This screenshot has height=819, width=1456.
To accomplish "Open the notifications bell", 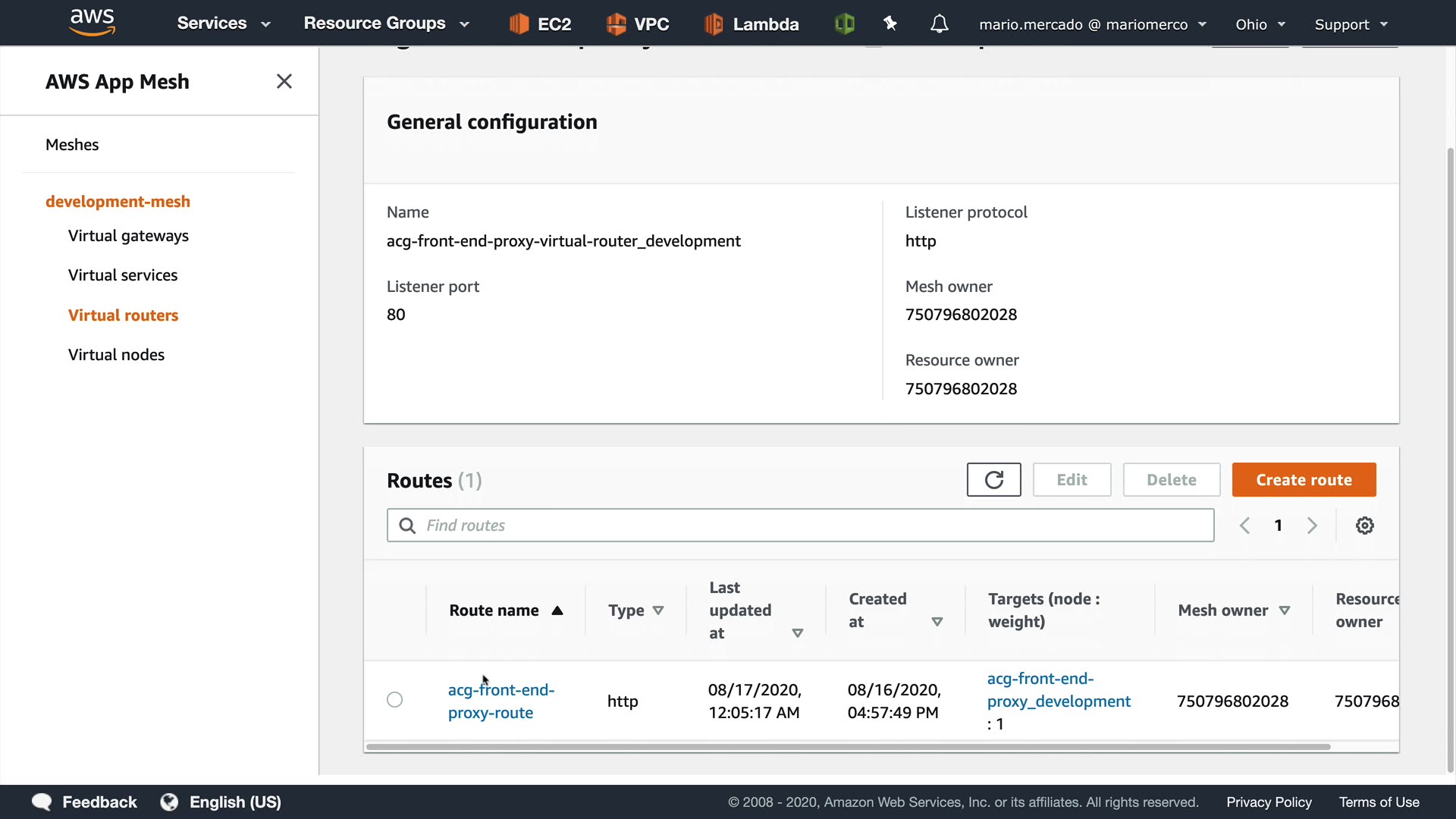I will [939, 24].
